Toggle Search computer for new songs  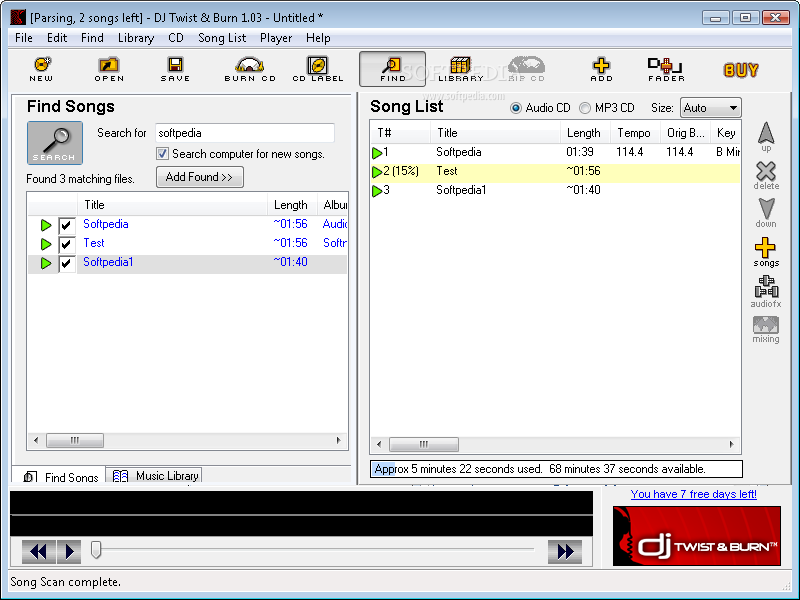click(x=162, y=154)
